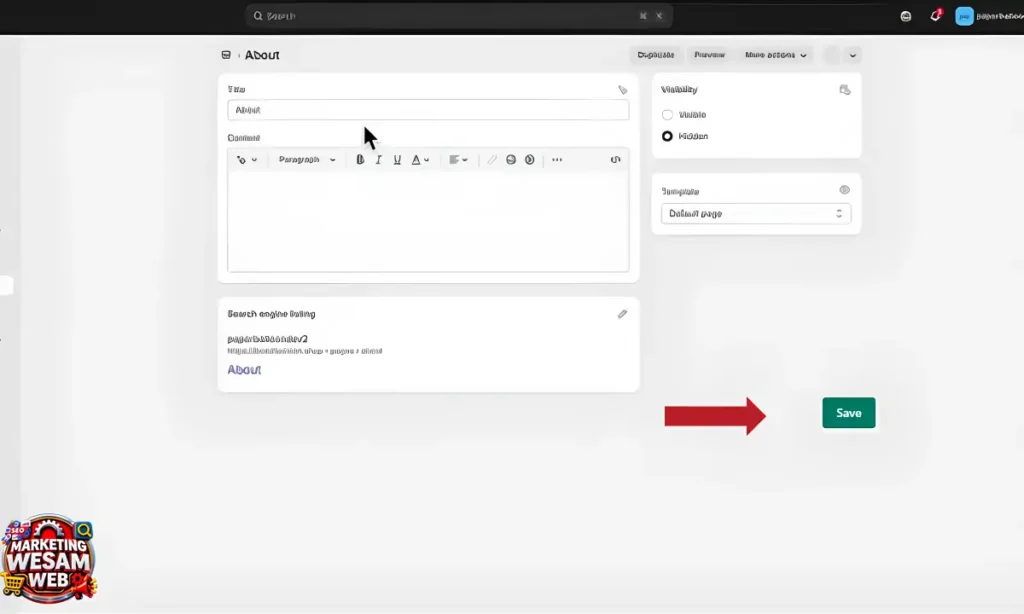Click the round icon left of the bell
The height and width of the screenshot is (614, 1024).
coord(906,16)
